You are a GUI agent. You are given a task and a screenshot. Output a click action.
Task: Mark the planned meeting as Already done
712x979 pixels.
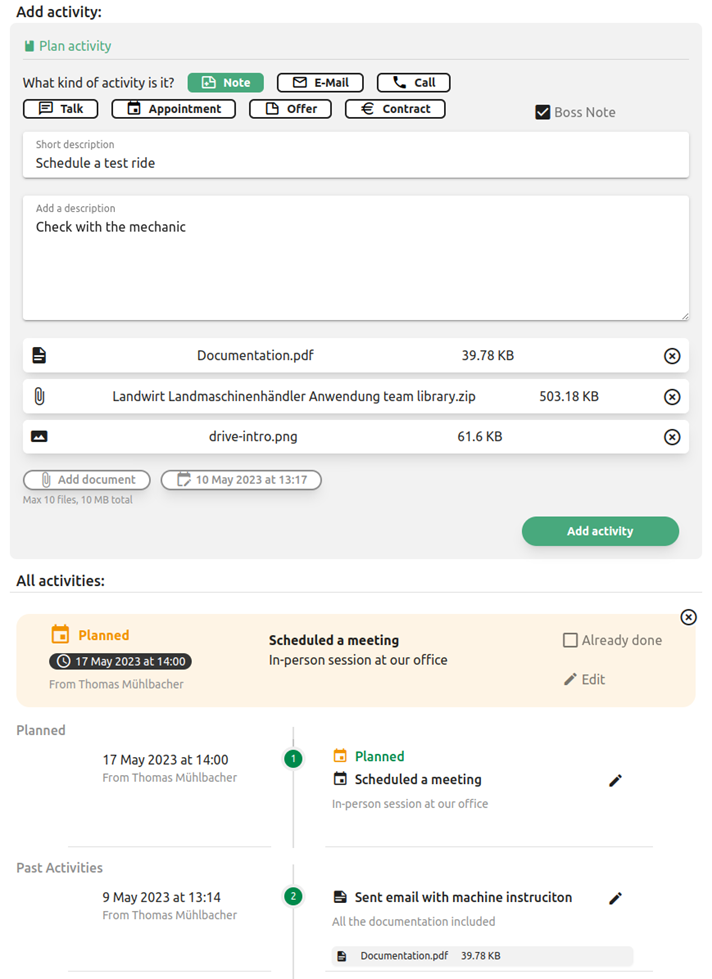[x=572, y=640]
